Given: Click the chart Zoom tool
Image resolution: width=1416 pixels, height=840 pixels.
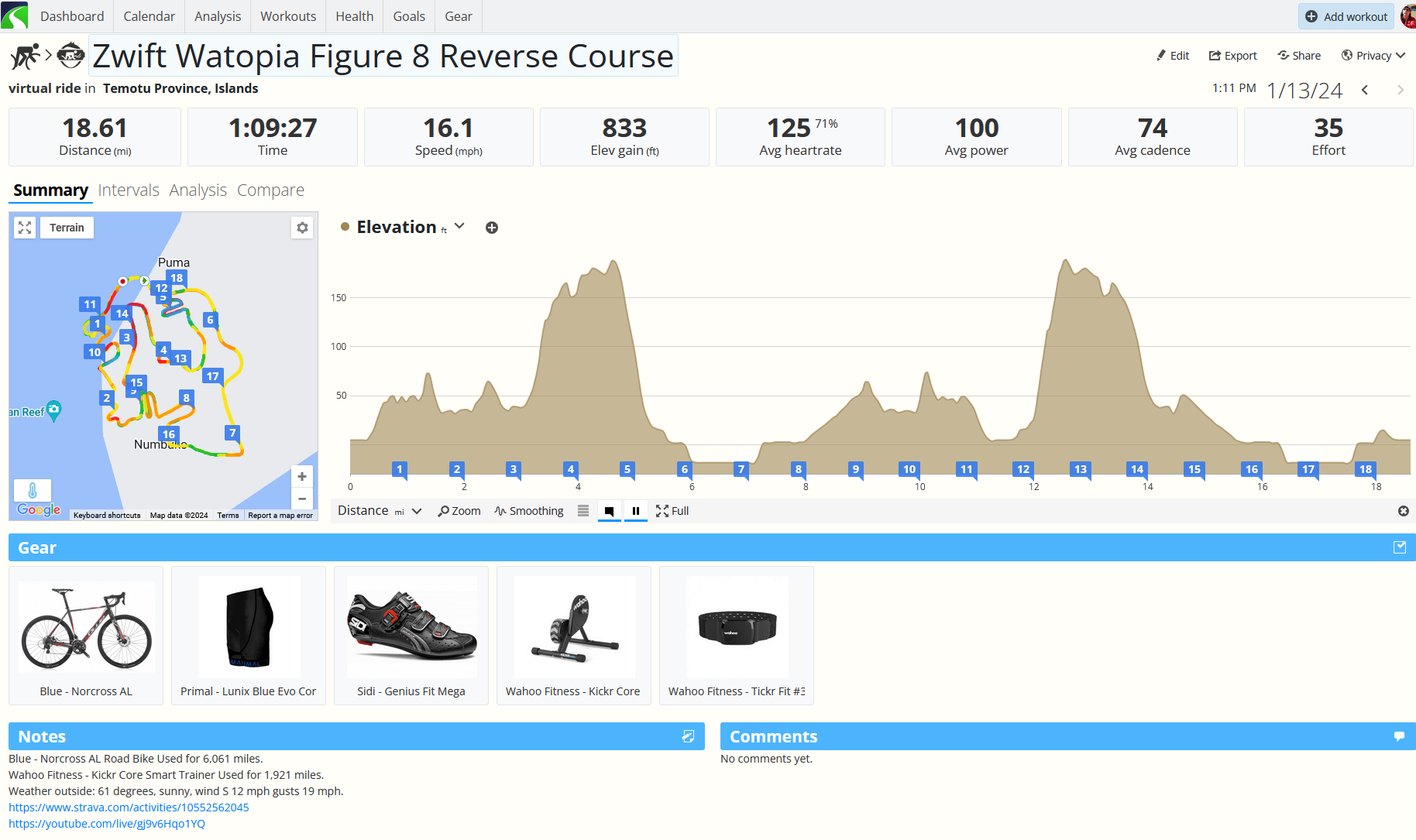Looking at the screenshot, I should pos(459,511).
